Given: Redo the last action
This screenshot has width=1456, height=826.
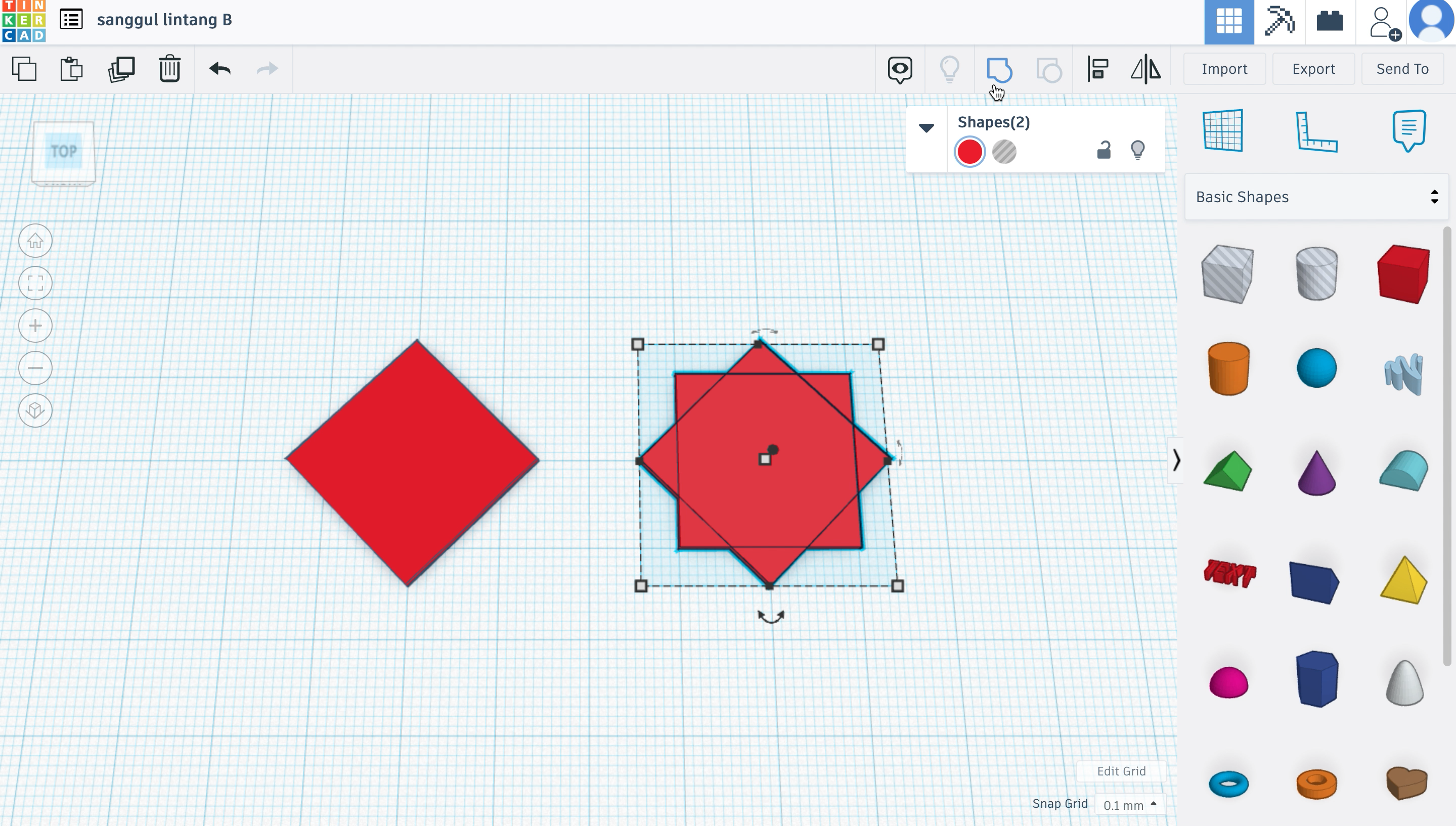Looking at the screenshot, I should click(x=267, y=69).
